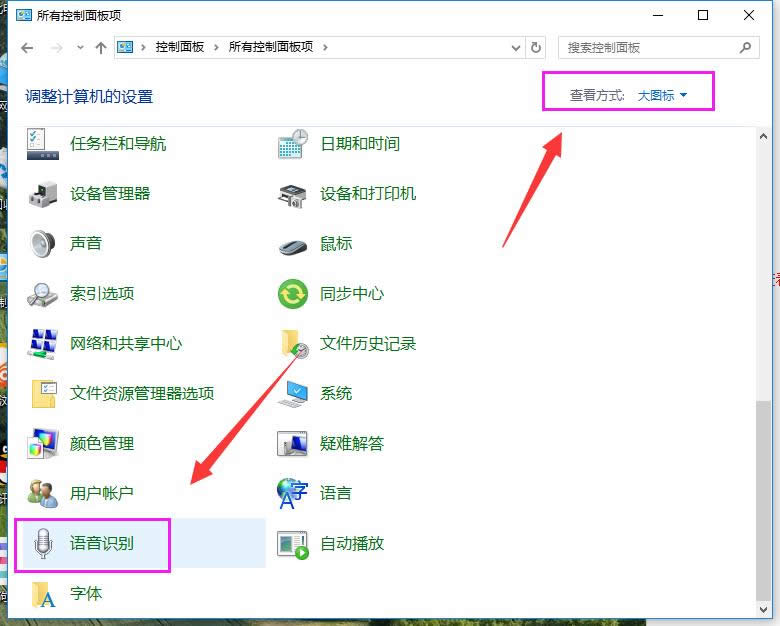Expand the chevron before 控制面板 breadcrumb
Image resolution: width=780 pixels, height=626 pixels.
pos(143,48)
